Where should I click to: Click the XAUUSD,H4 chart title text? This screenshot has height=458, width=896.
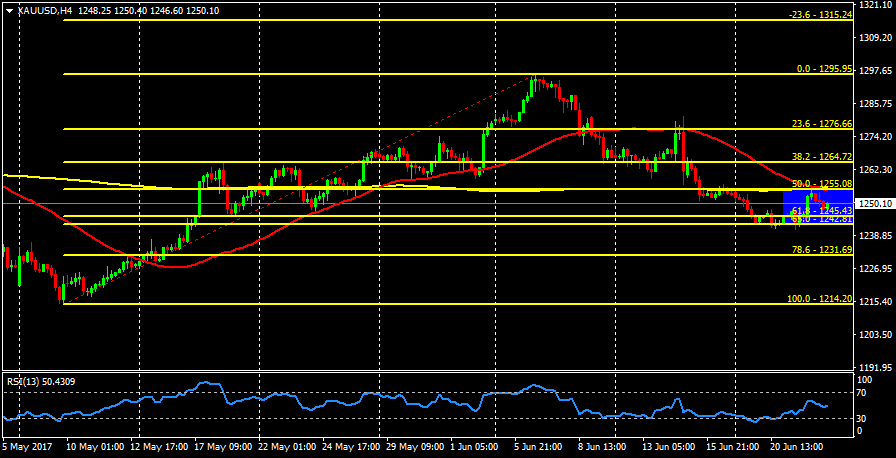pos(44,11)
